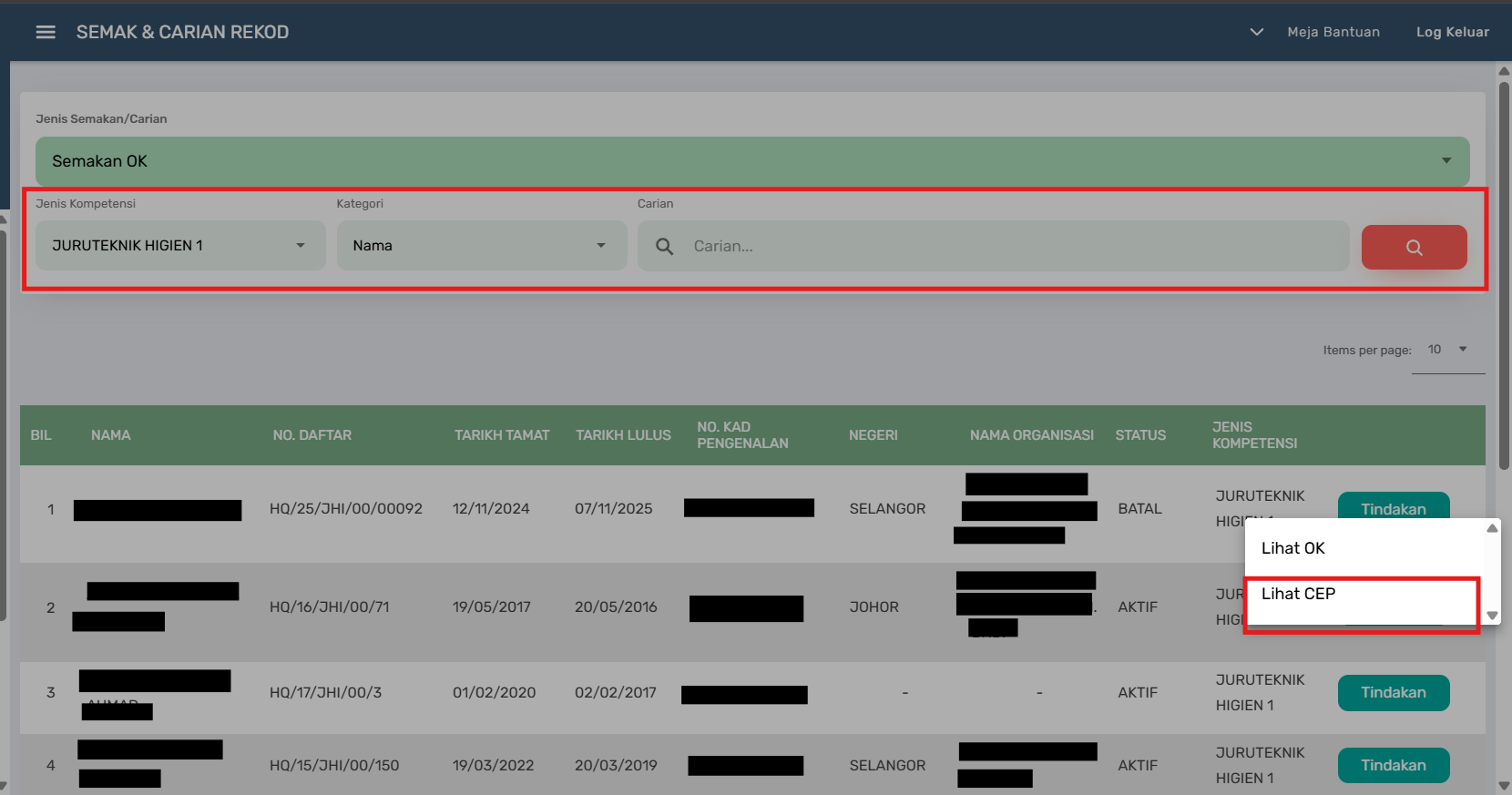Screen dimensions: 1512x795
Task: Click registration number HQ/15/JHI/00/150
Action: tap(334, 766)
